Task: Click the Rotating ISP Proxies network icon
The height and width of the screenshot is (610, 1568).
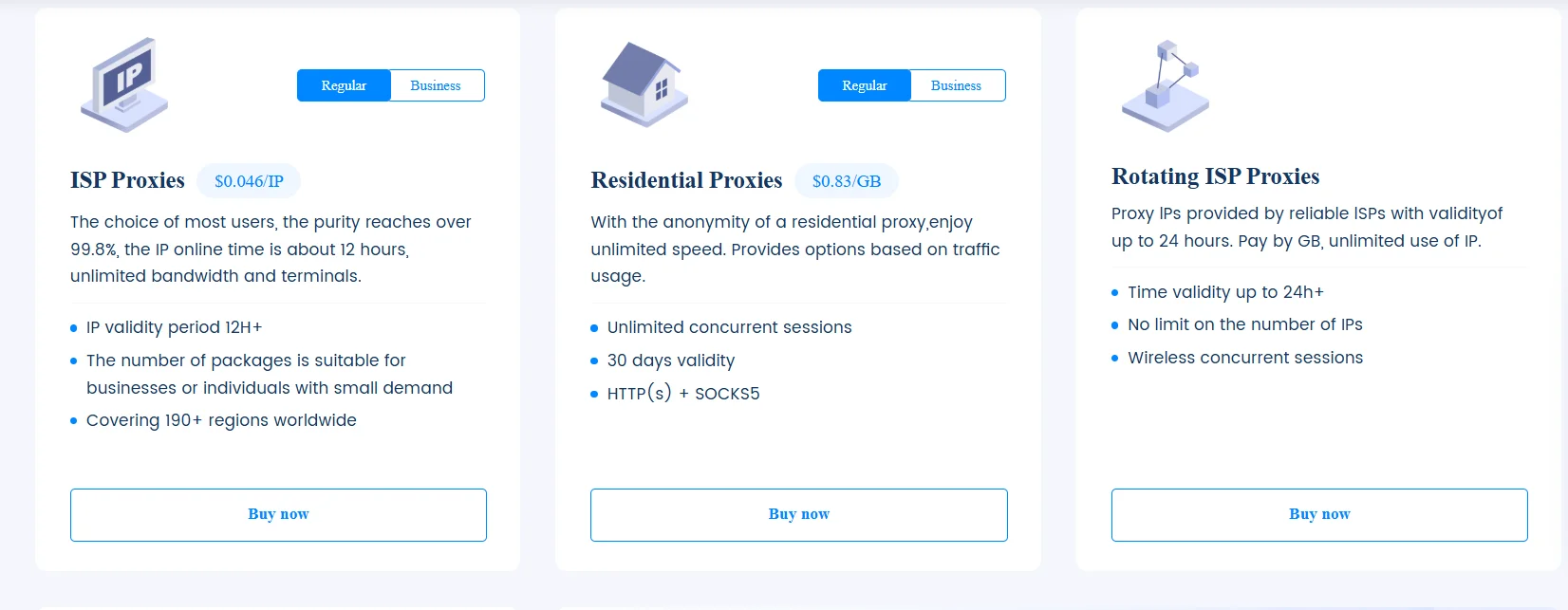Action: click(x=1165, y=86)
